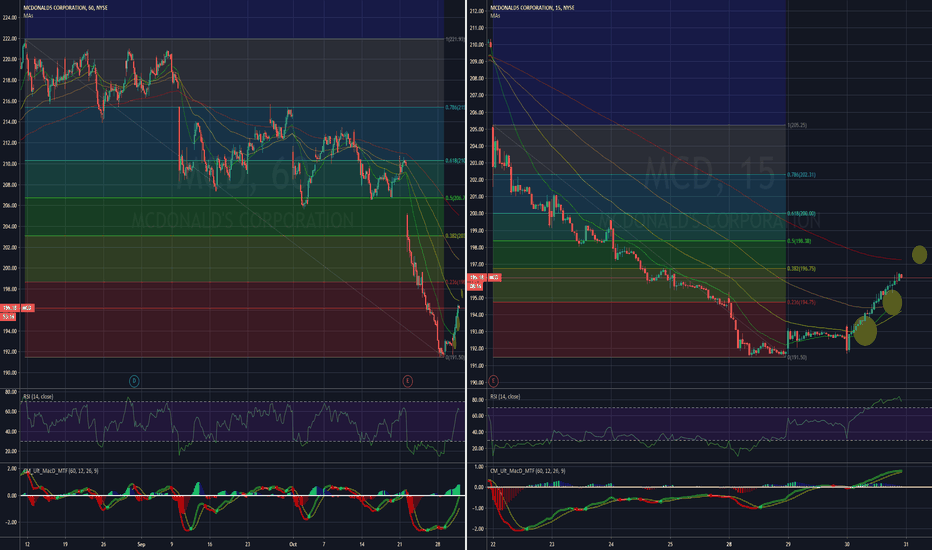The image size is (932, 550).
Task: Click Fib level '1(205.25)' on the 15-minute chart
Action: [x=797, y=125]
